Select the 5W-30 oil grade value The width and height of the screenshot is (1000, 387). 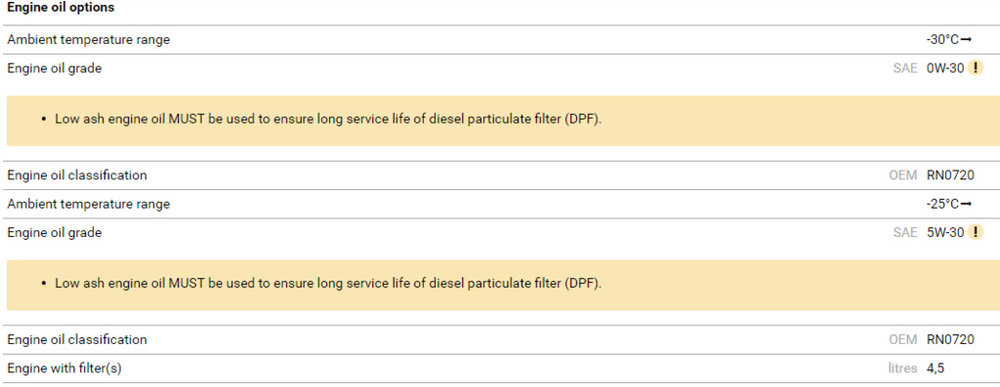coord(945,233)
